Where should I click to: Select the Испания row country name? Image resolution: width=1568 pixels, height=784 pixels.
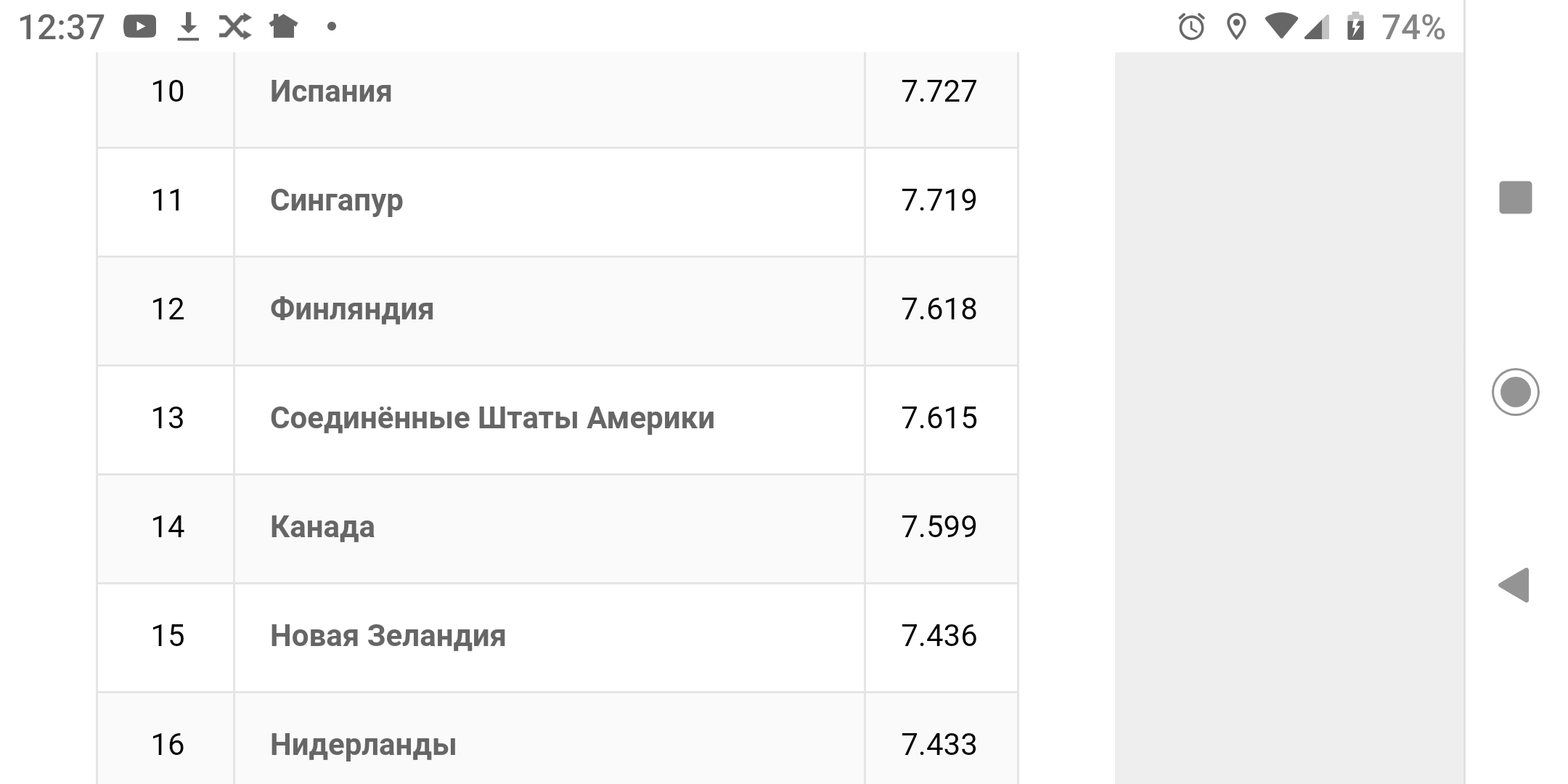coord(331,91)
